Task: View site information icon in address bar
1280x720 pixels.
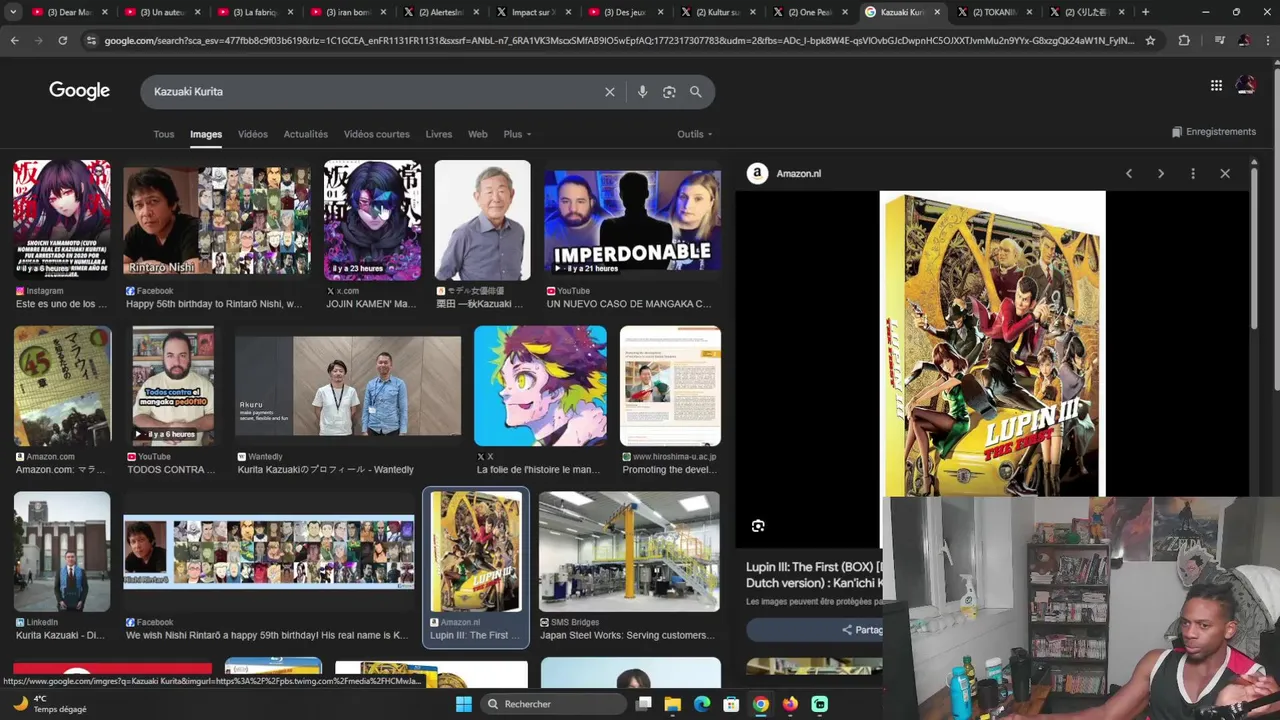Action: coord(91,40)
